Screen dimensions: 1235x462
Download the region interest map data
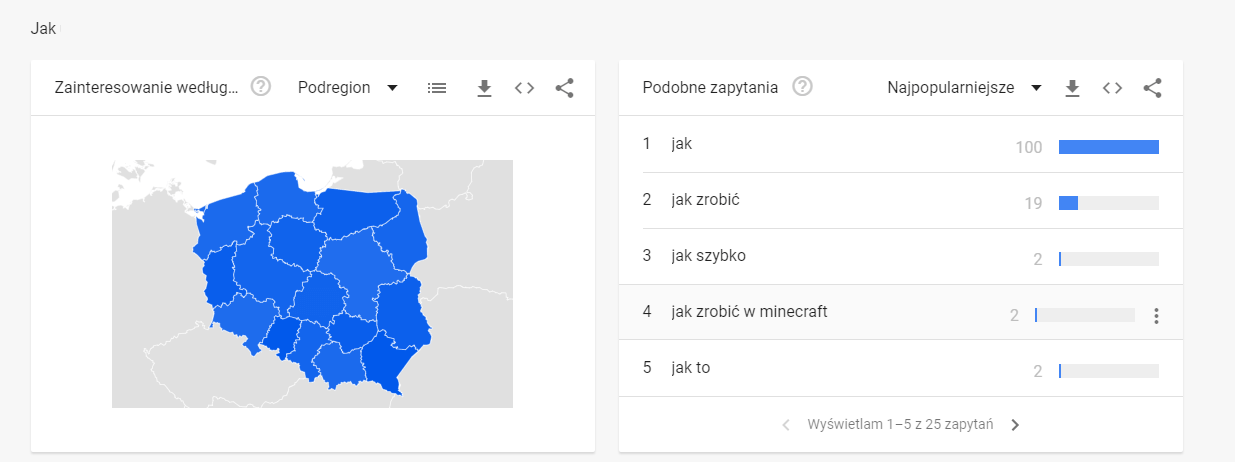point(485,88)
